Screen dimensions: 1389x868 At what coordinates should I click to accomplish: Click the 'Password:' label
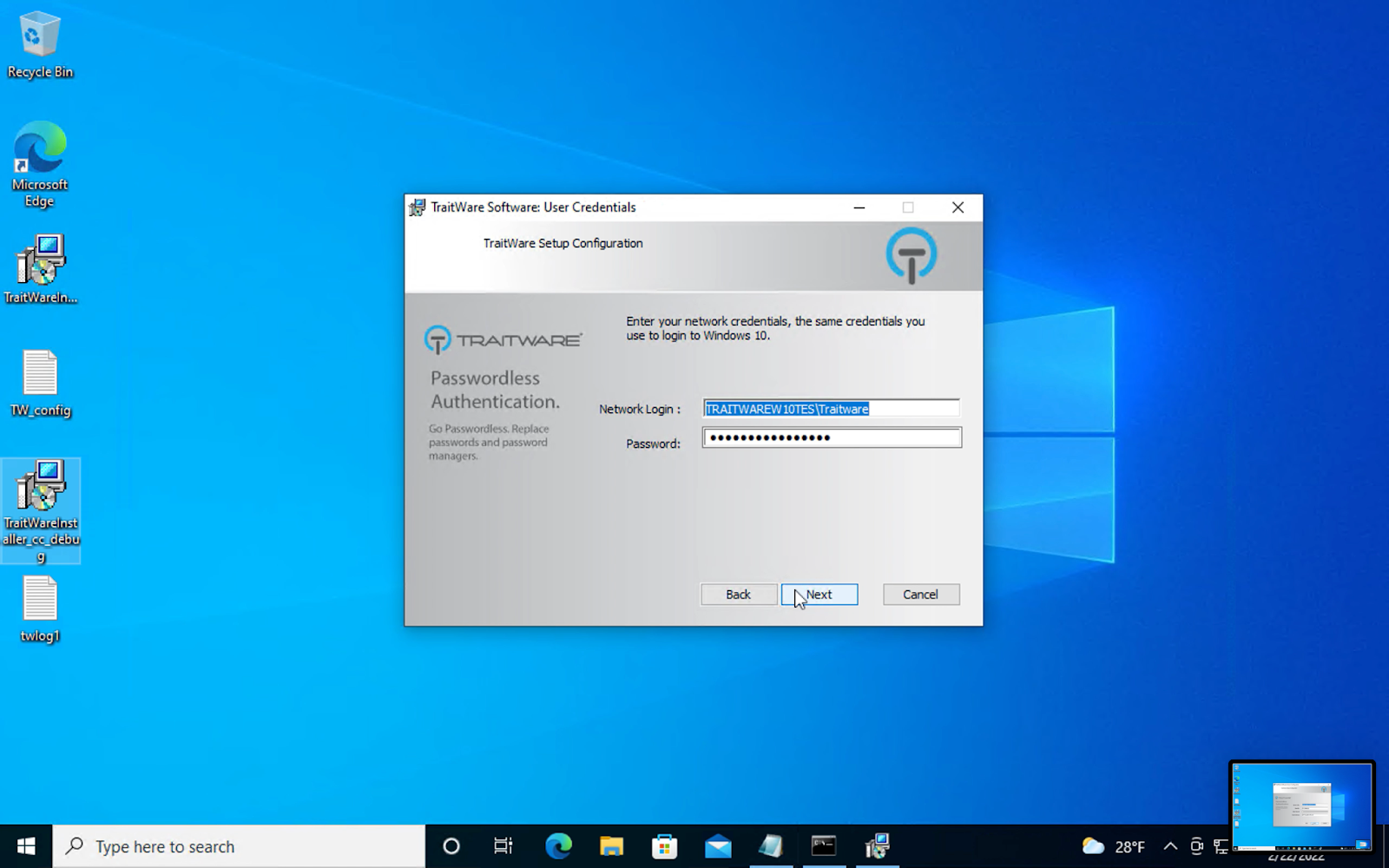(653, 444)
